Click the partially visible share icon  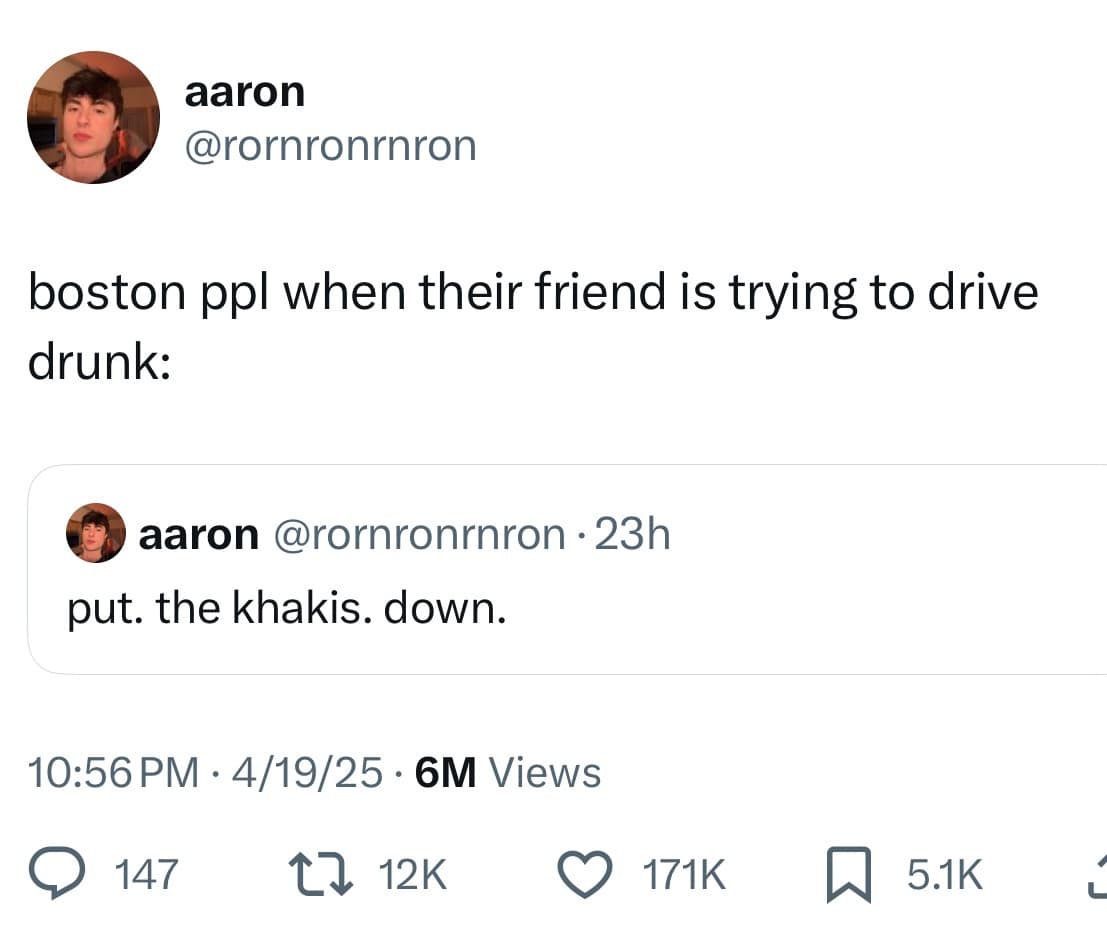(1098, 876)
